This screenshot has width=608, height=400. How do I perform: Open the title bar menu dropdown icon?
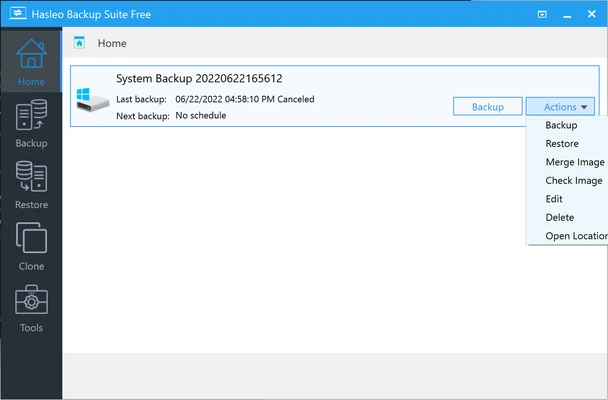(x=542, y=14)
